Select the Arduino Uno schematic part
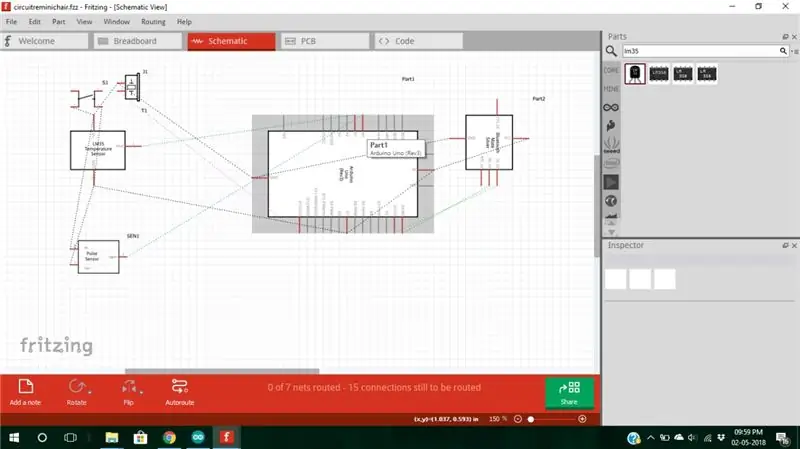Viewport: 800px width, 449px height. pos(343,174)
